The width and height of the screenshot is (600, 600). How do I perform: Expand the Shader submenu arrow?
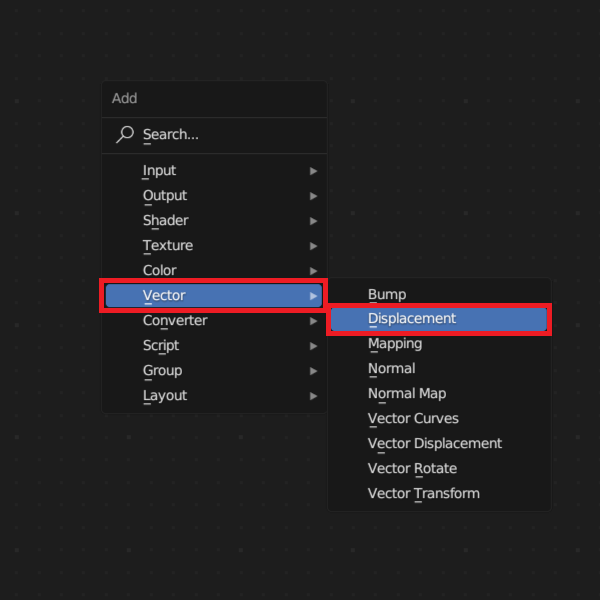[x=314, y=221]
